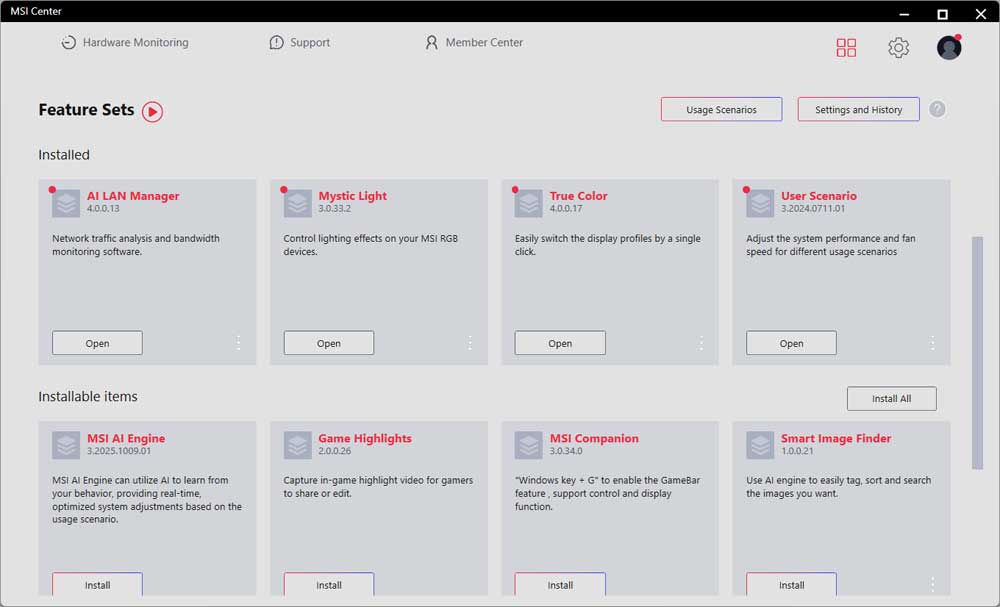Maximize the MSI Center window
This screenshot has height=607, width=1000.
point(943,14)
